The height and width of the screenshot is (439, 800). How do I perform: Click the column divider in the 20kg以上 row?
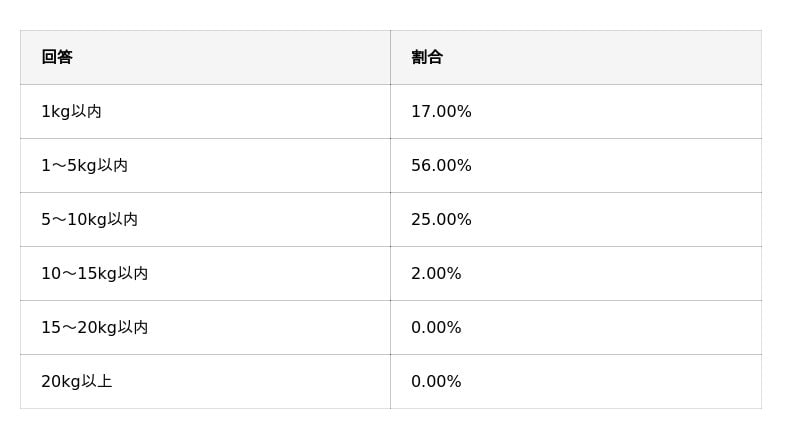390,381
